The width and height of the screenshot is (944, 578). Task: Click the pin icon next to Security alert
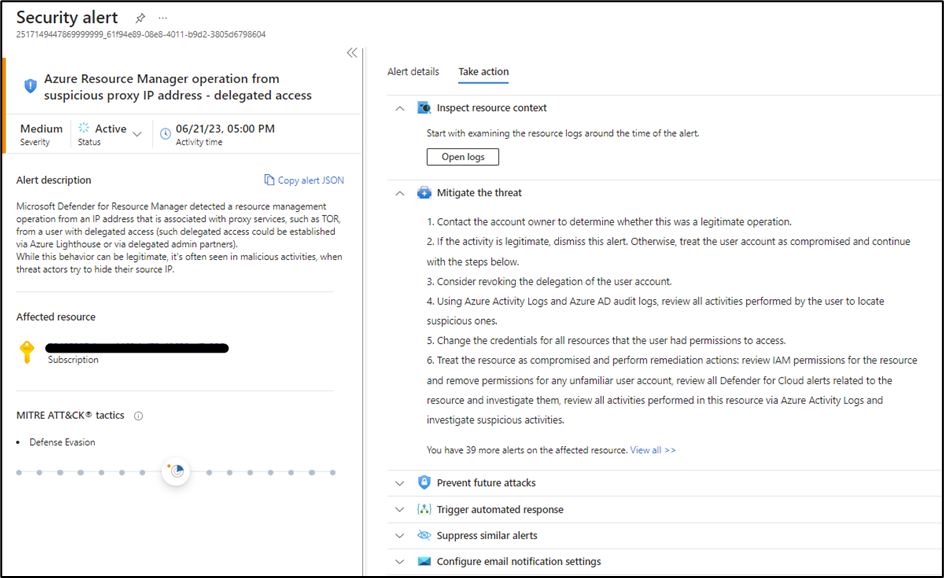point(140,18)
